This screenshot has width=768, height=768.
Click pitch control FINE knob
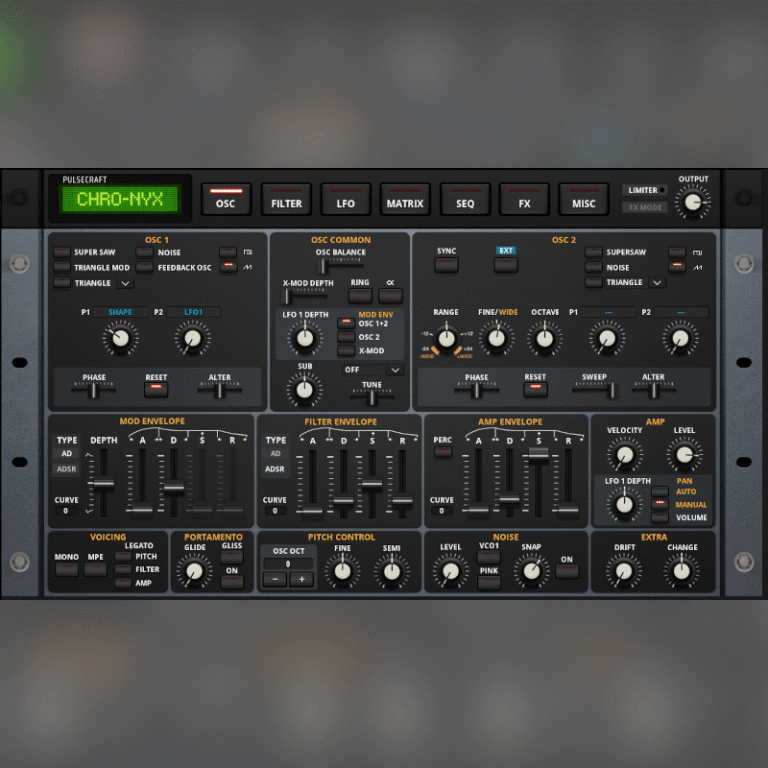click(x=342, y=571)
